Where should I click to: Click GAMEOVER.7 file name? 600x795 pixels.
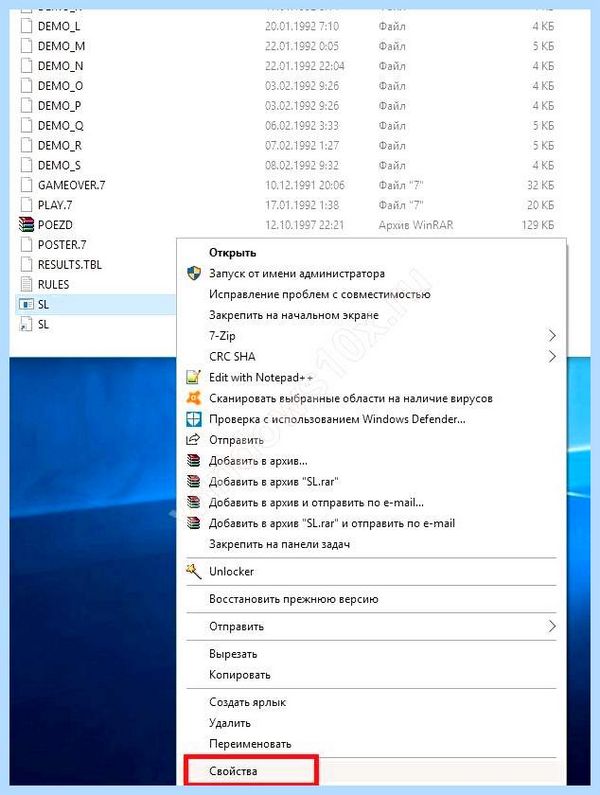coord(72,185)
